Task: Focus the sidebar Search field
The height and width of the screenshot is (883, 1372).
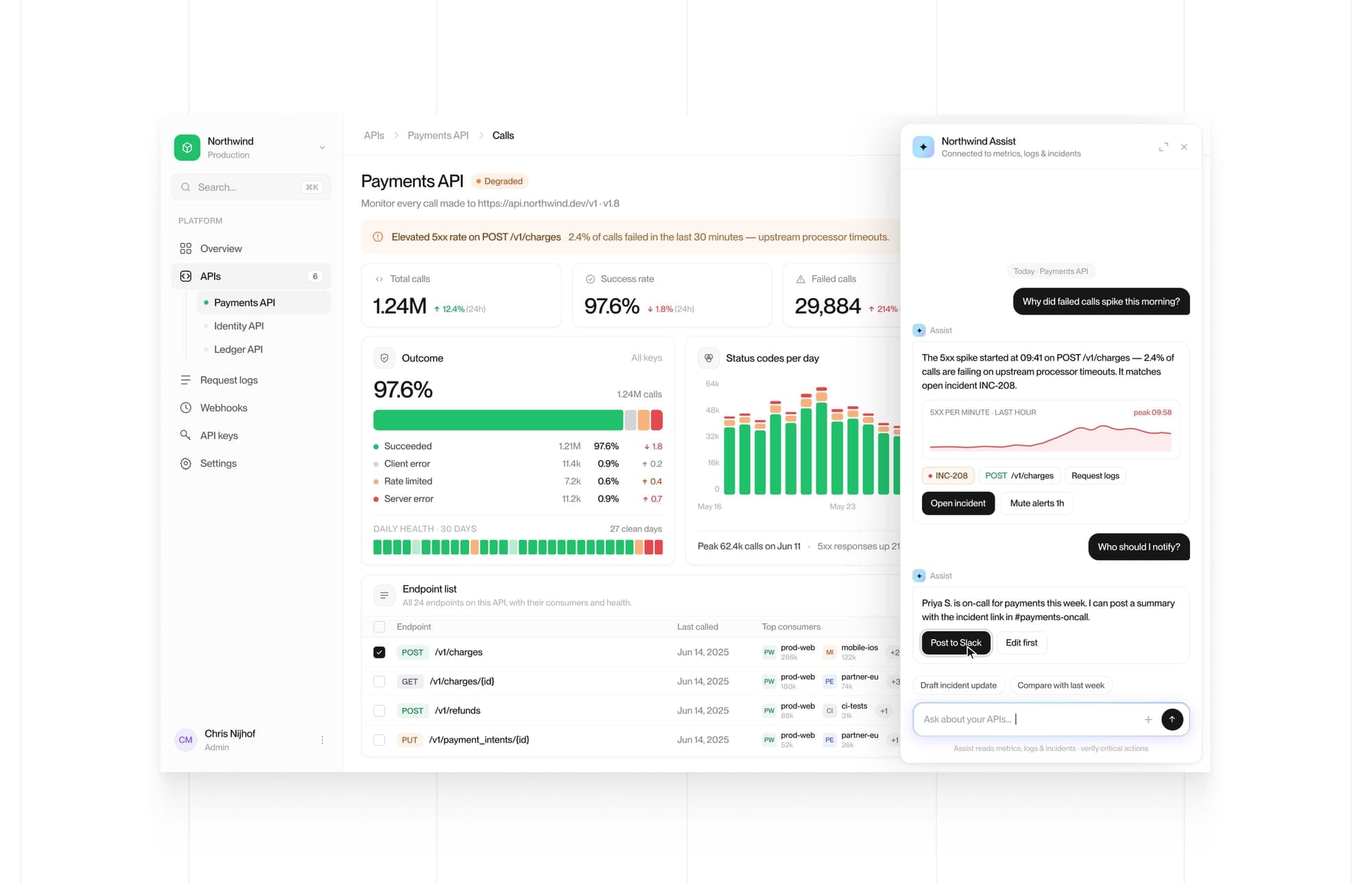Action: coord(251,187)
